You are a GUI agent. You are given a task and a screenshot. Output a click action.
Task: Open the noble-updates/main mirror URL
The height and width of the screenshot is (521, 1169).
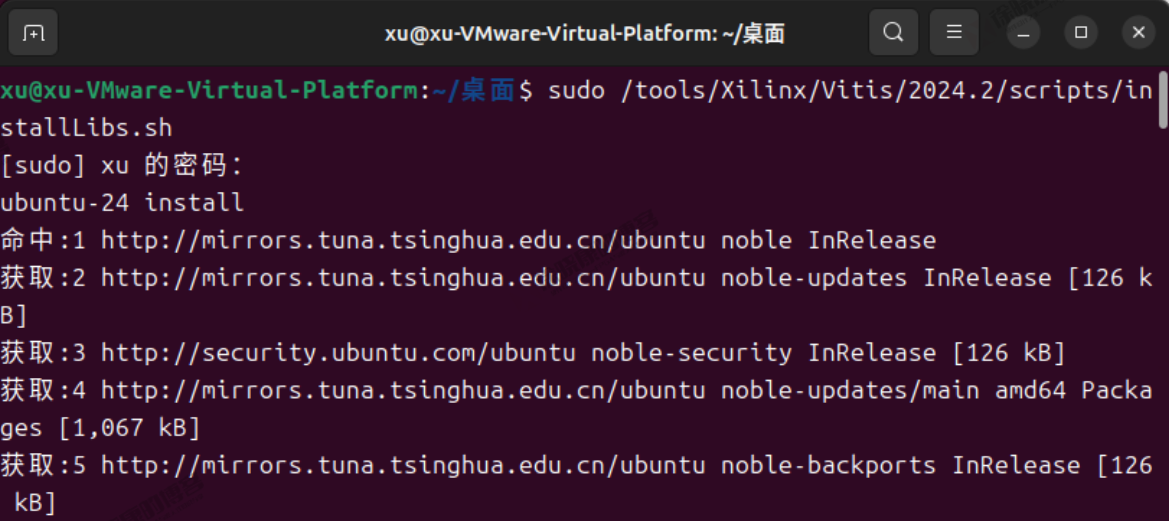[x=403, y=390]
